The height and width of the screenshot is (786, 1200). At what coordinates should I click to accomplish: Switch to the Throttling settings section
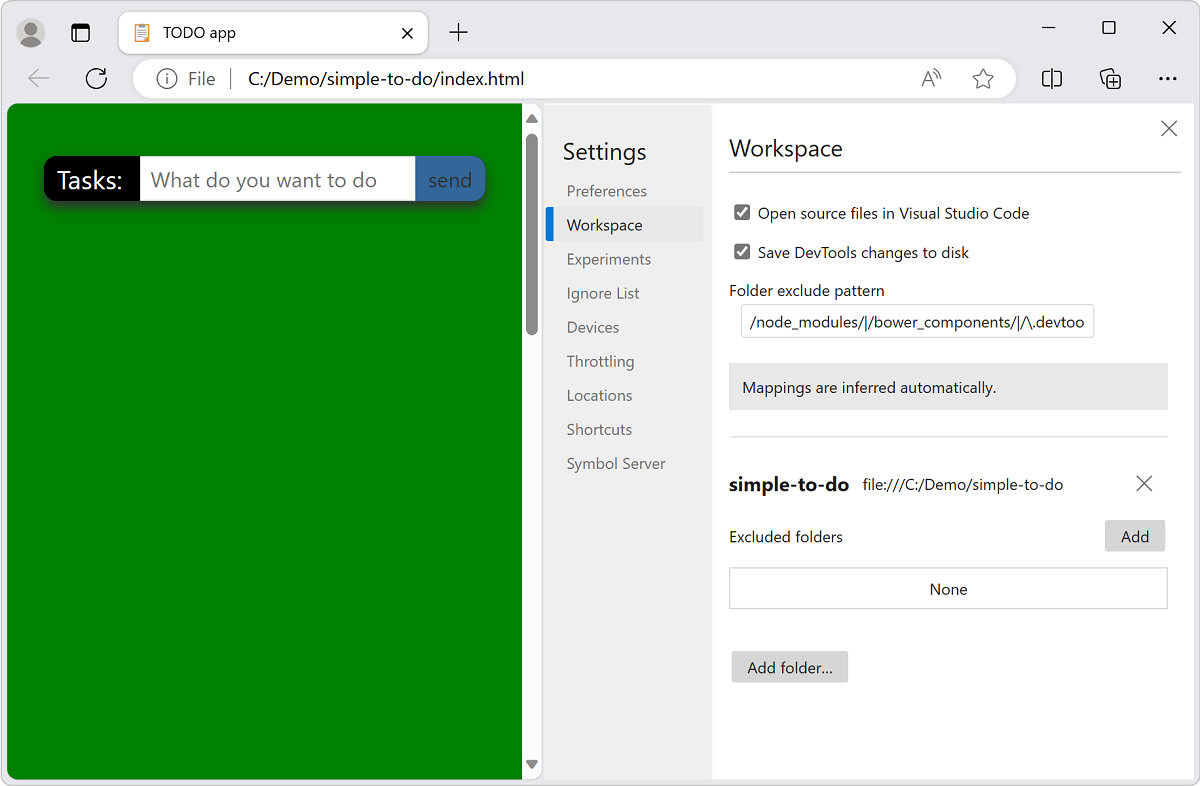coord(600,361)
